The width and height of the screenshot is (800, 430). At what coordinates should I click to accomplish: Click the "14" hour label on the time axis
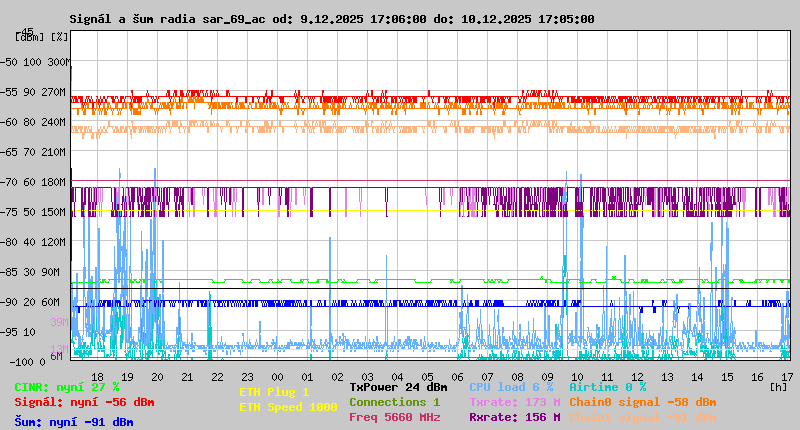(697, 377)
